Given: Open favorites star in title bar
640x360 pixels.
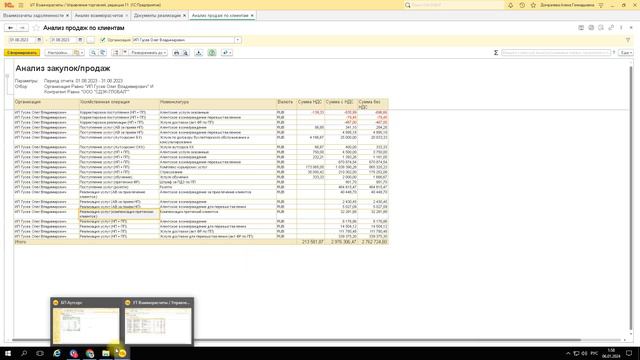Looking at the screenshot, I should pos(533,5).
